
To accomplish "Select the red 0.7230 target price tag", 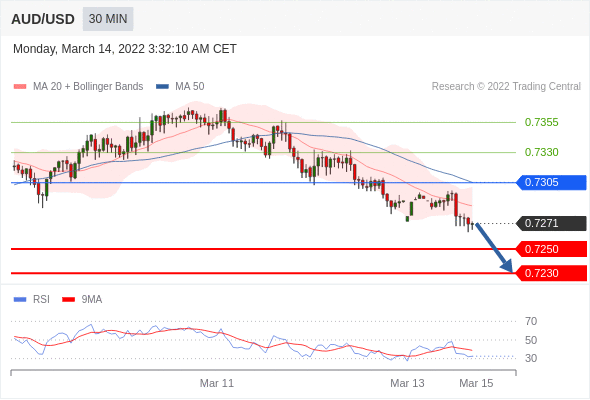I will [x=551, y=273].
